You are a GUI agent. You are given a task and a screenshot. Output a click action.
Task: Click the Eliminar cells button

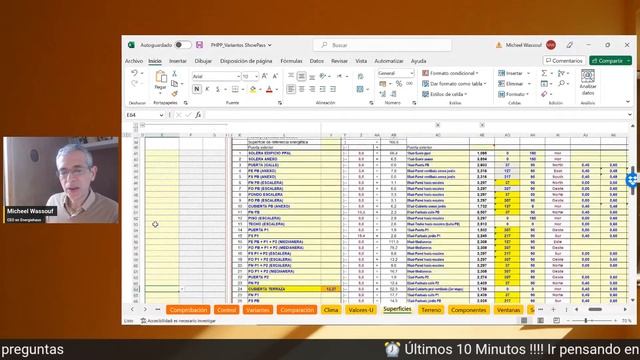coord(514,83)
